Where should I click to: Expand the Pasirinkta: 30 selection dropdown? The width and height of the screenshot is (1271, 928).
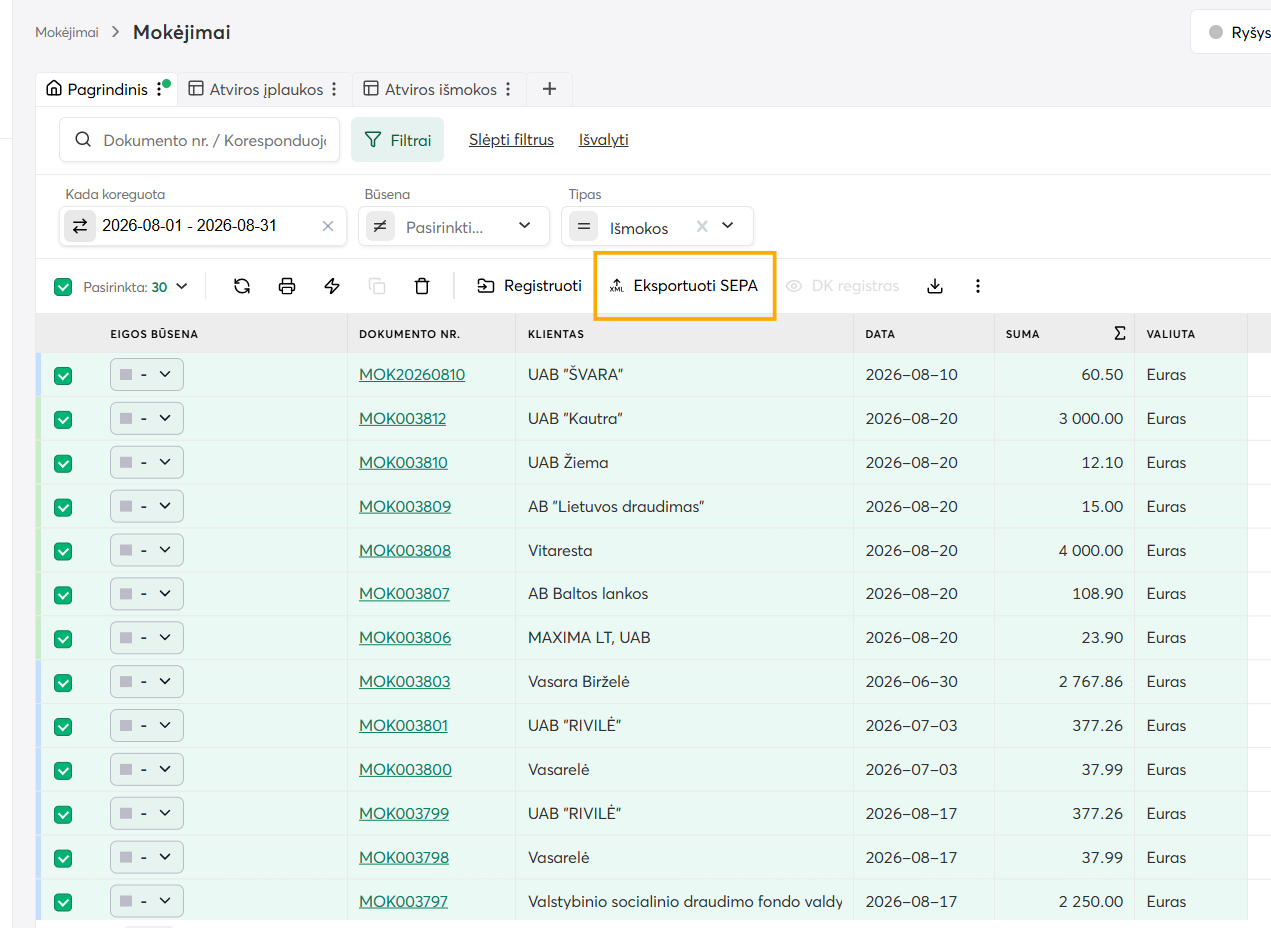[136, 287]
